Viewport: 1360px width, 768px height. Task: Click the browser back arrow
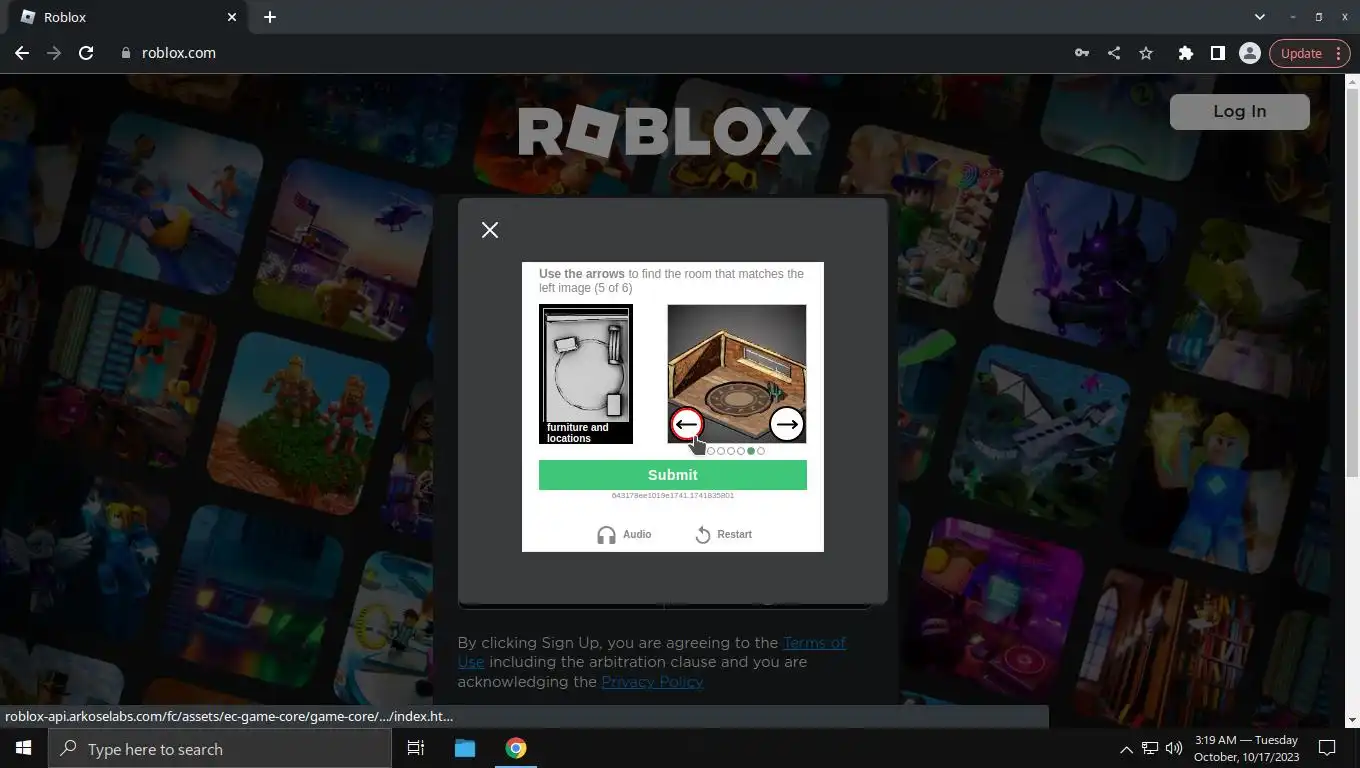22,53
